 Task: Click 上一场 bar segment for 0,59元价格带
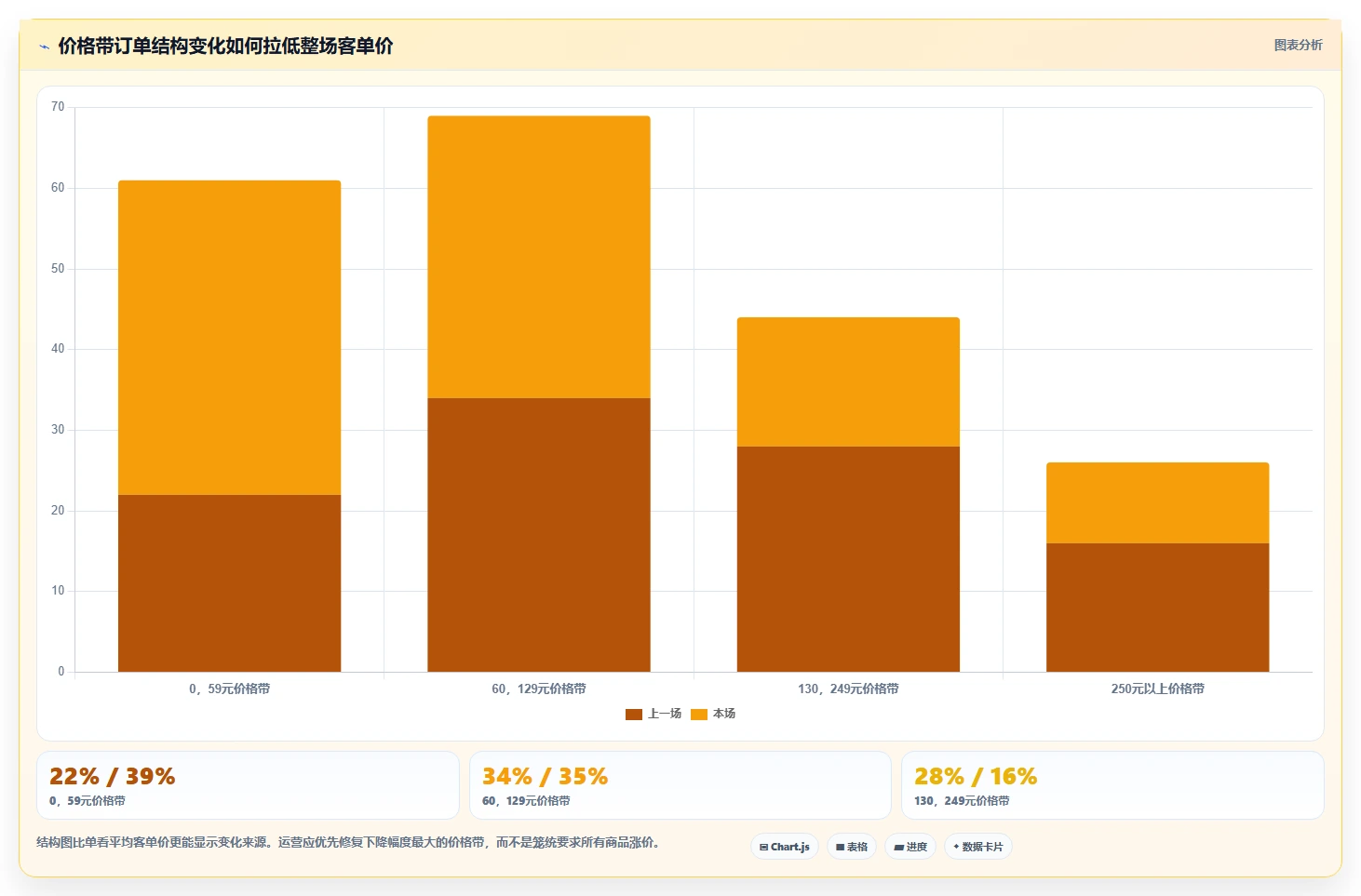coord(229,583)
